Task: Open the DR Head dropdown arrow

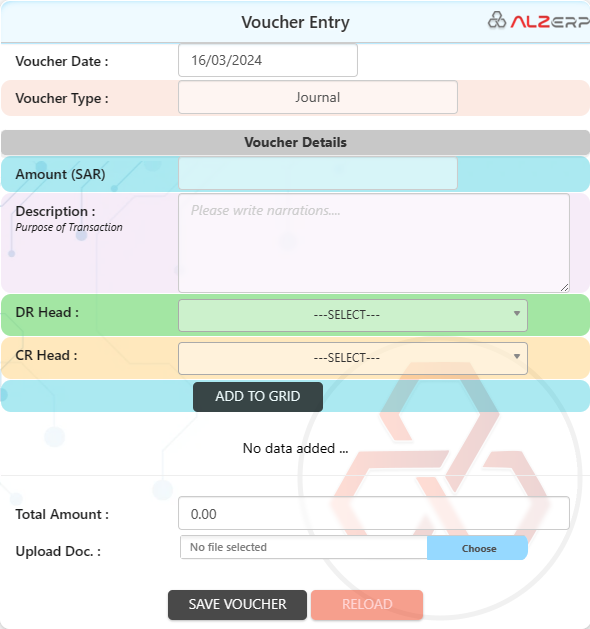Action: pos(517,314)
